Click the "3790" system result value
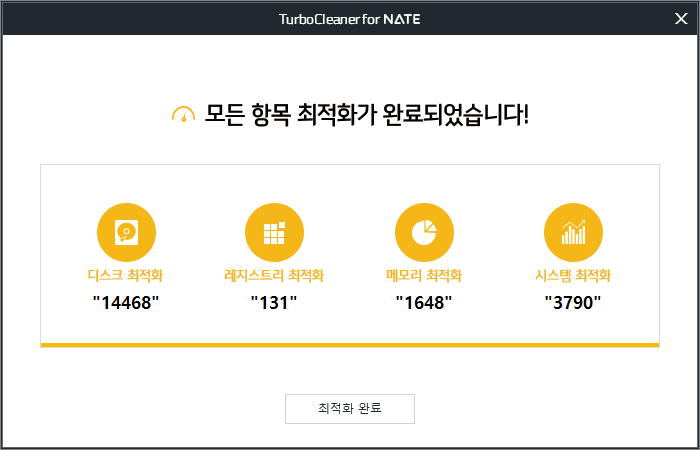The height and width of the screenshot is (450, 700). (x=573, y=303)
